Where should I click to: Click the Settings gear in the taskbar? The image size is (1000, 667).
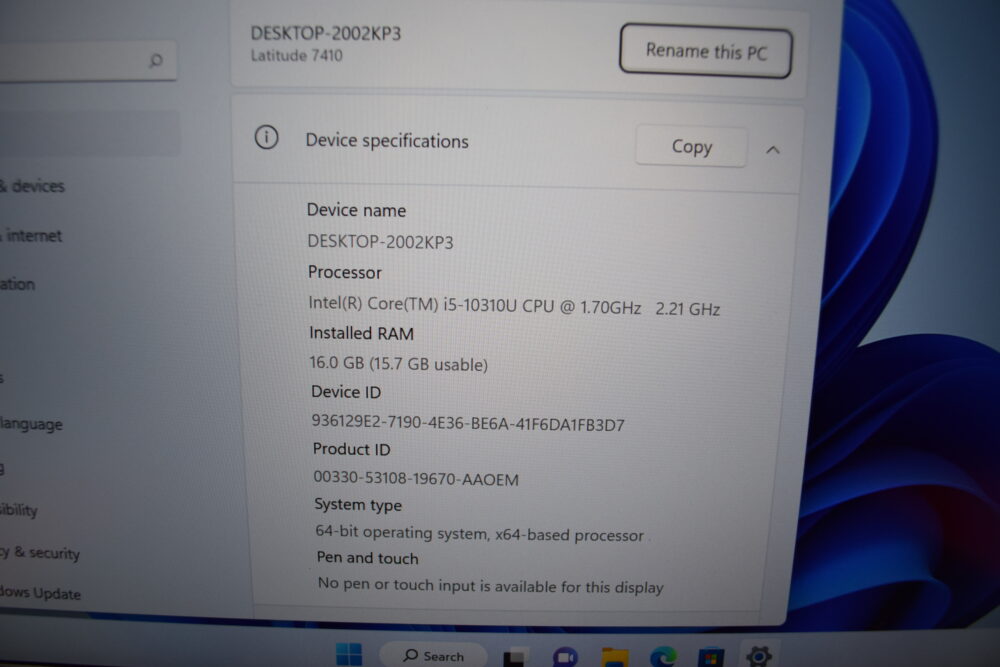click(x=759, y=656)
